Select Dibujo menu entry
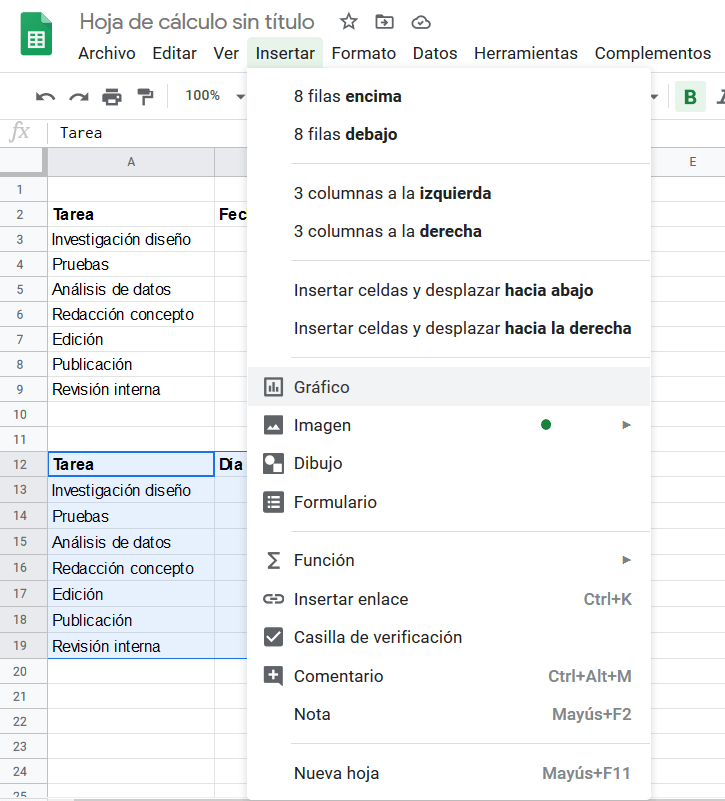 pos(449,463)
